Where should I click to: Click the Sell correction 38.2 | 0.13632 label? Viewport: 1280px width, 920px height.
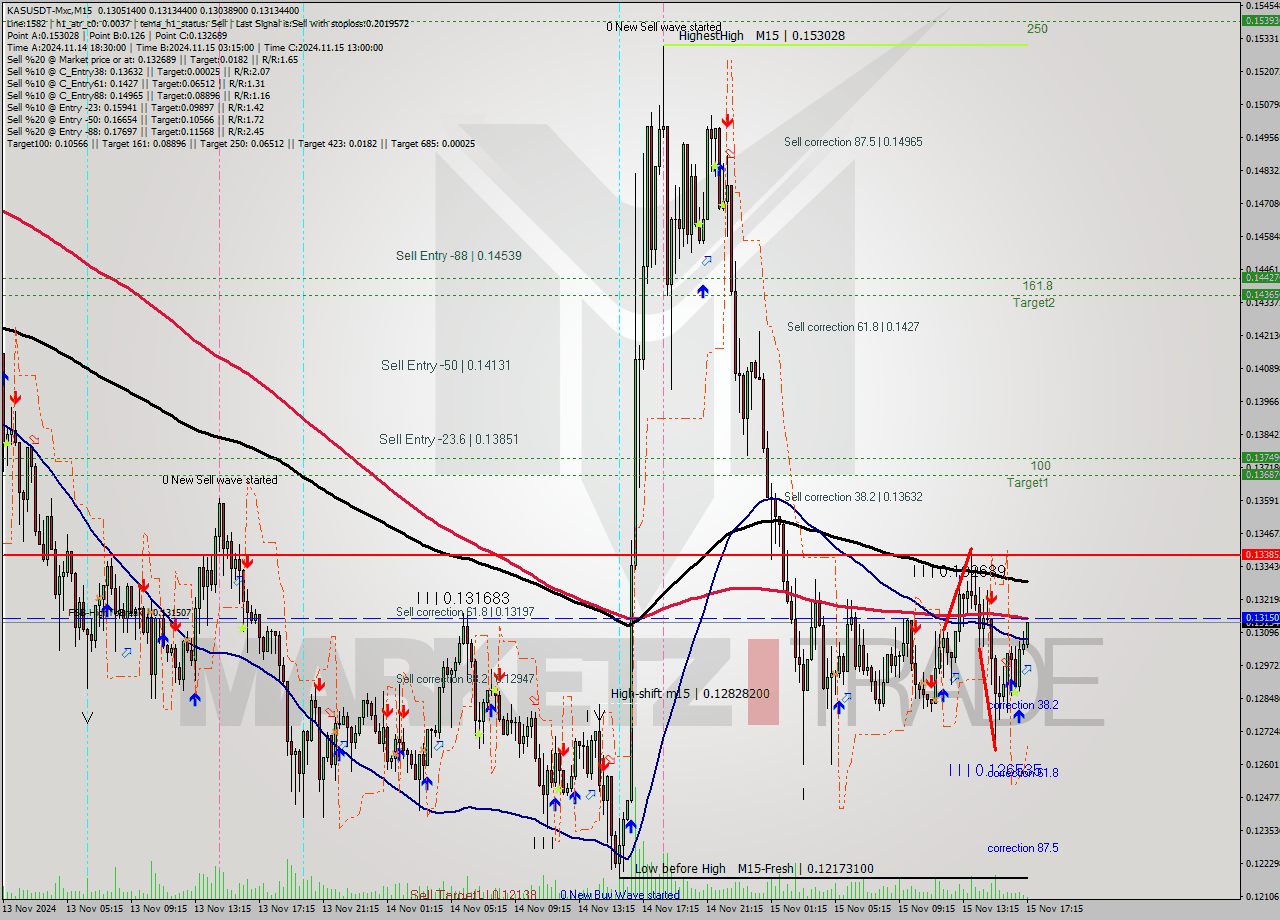coord(853,497)
